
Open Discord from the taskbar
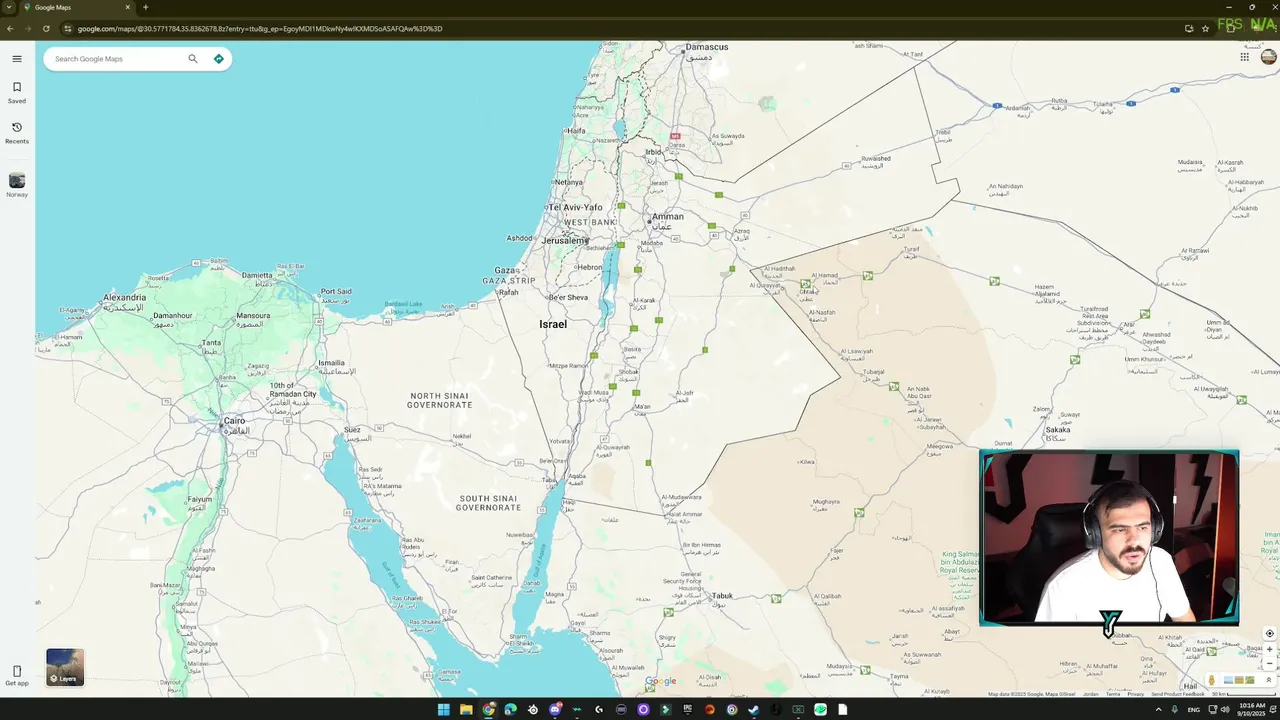point(555,710)
